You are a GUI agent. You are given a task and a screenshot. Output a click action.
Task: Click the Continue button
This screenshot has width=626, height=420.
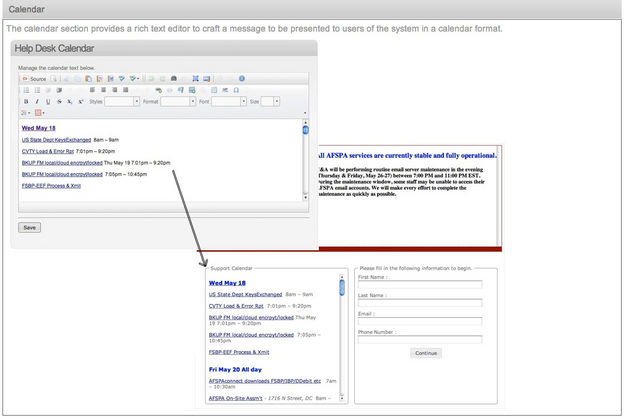coord(425,353)
